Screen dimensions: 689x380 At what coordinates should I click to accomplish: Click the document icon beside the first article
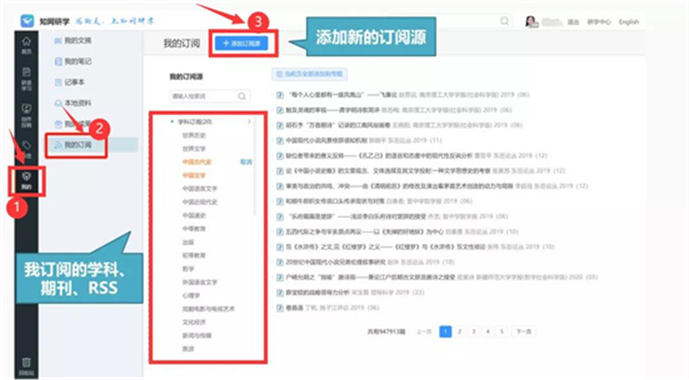280,95
